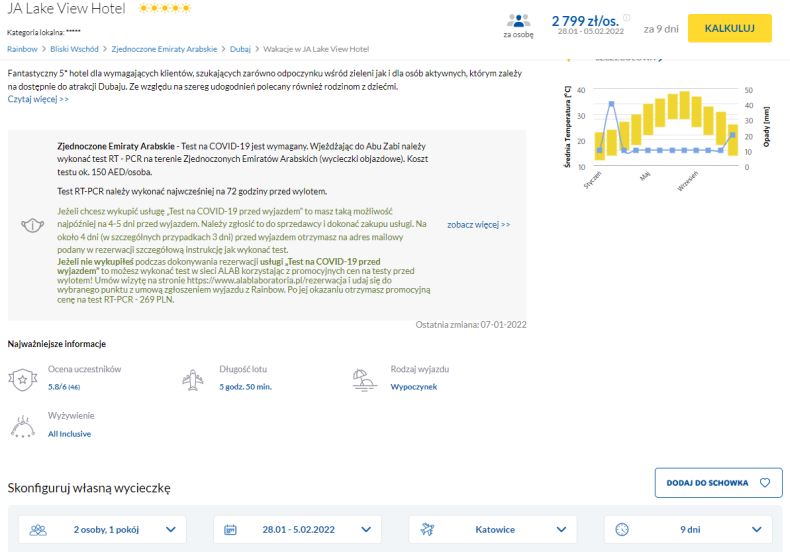Click the meal cloche Wyżywienie icon
Viewport: 790px width, 552px height.
pos(23,426)
